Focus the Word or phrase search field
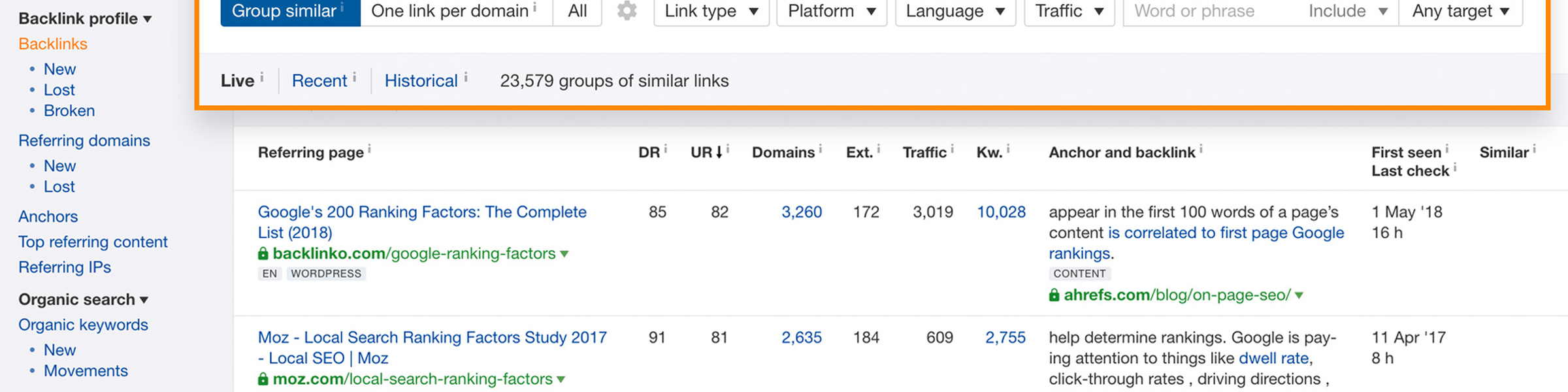 tap(1209, 11)
